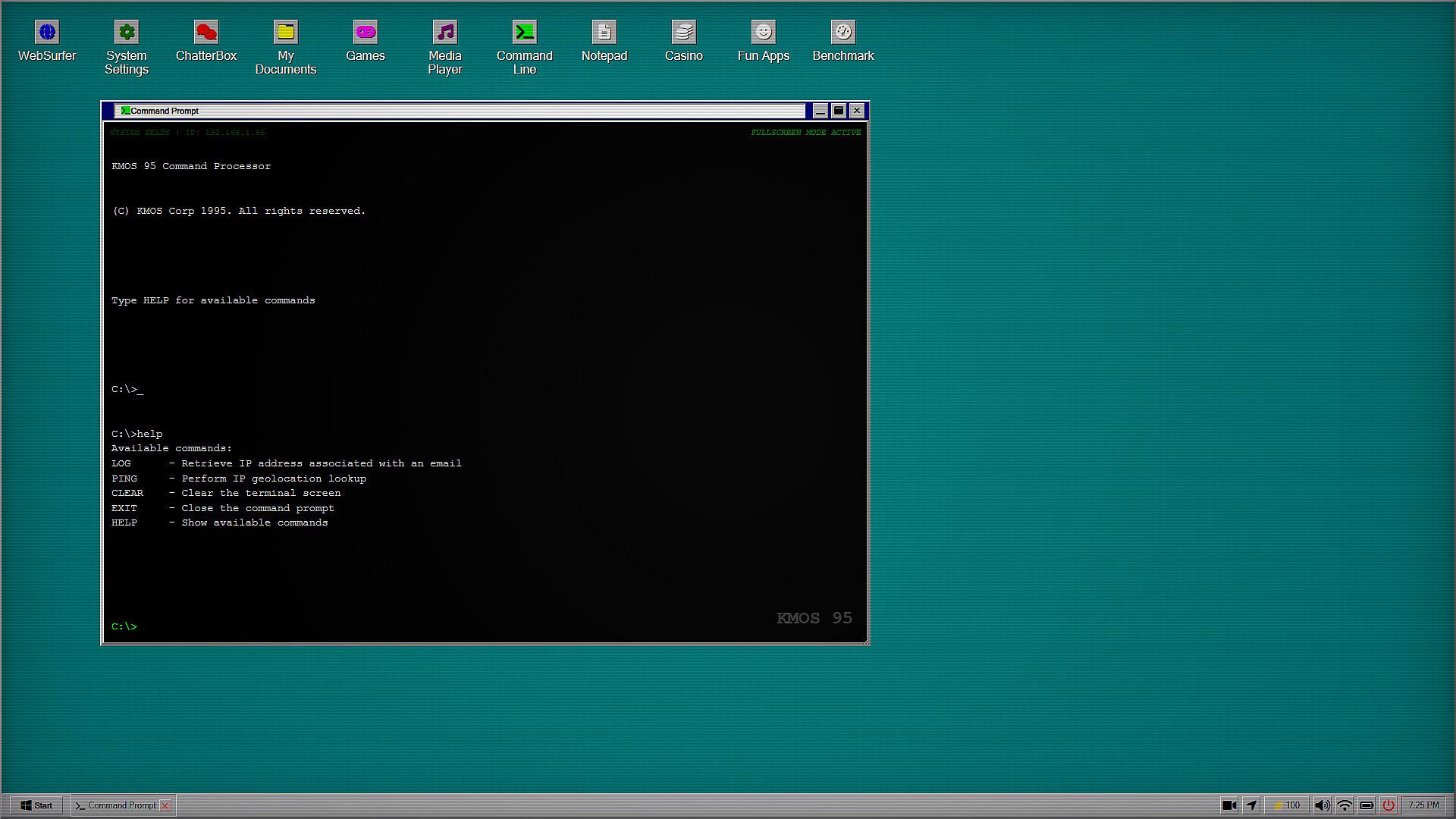
Task: Open the Games desktop icon
Action: click(x=366, y=33)
